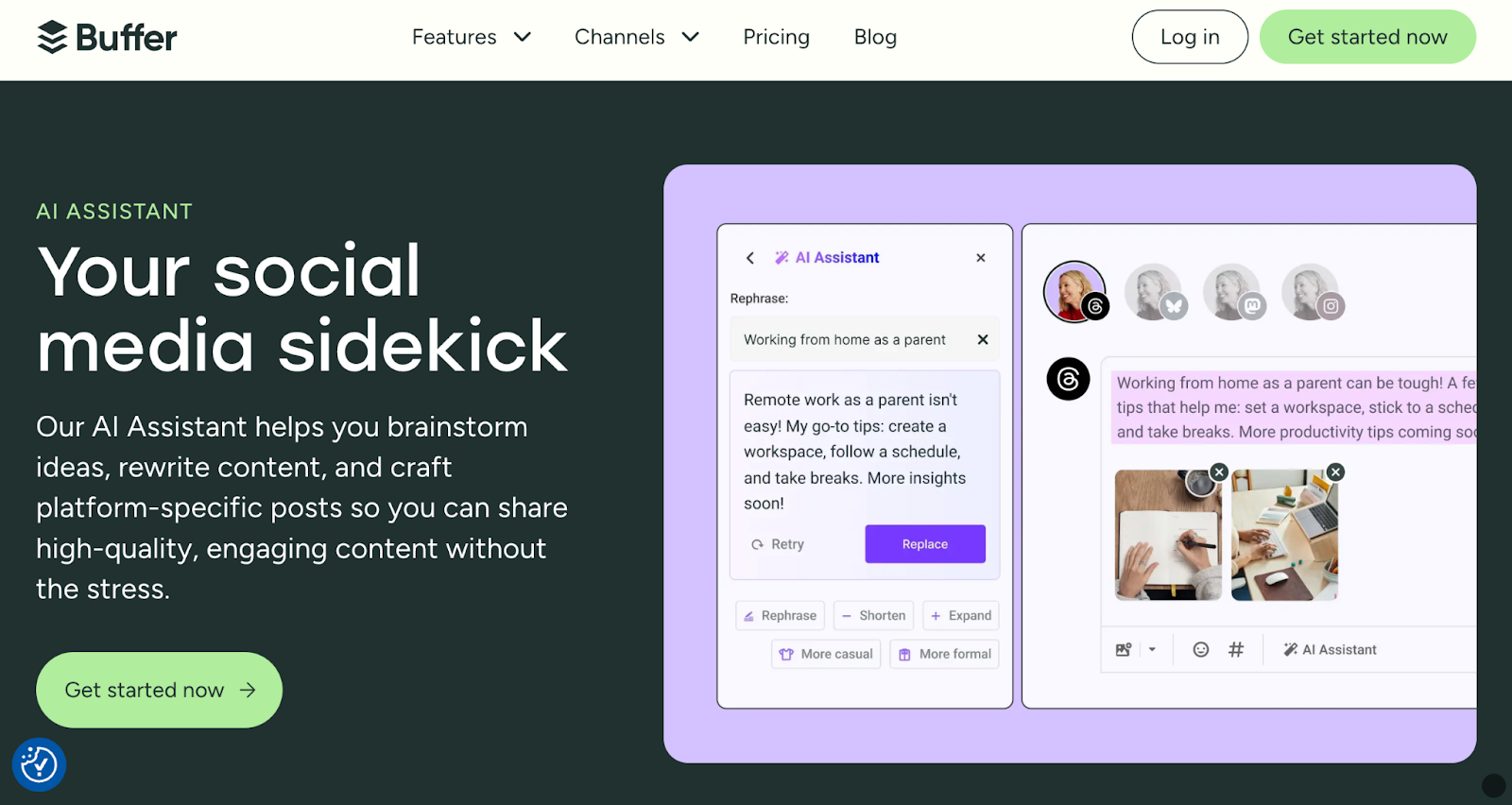Open the Blog page
The image size is (1512, 805).
[x=875, y=37]
